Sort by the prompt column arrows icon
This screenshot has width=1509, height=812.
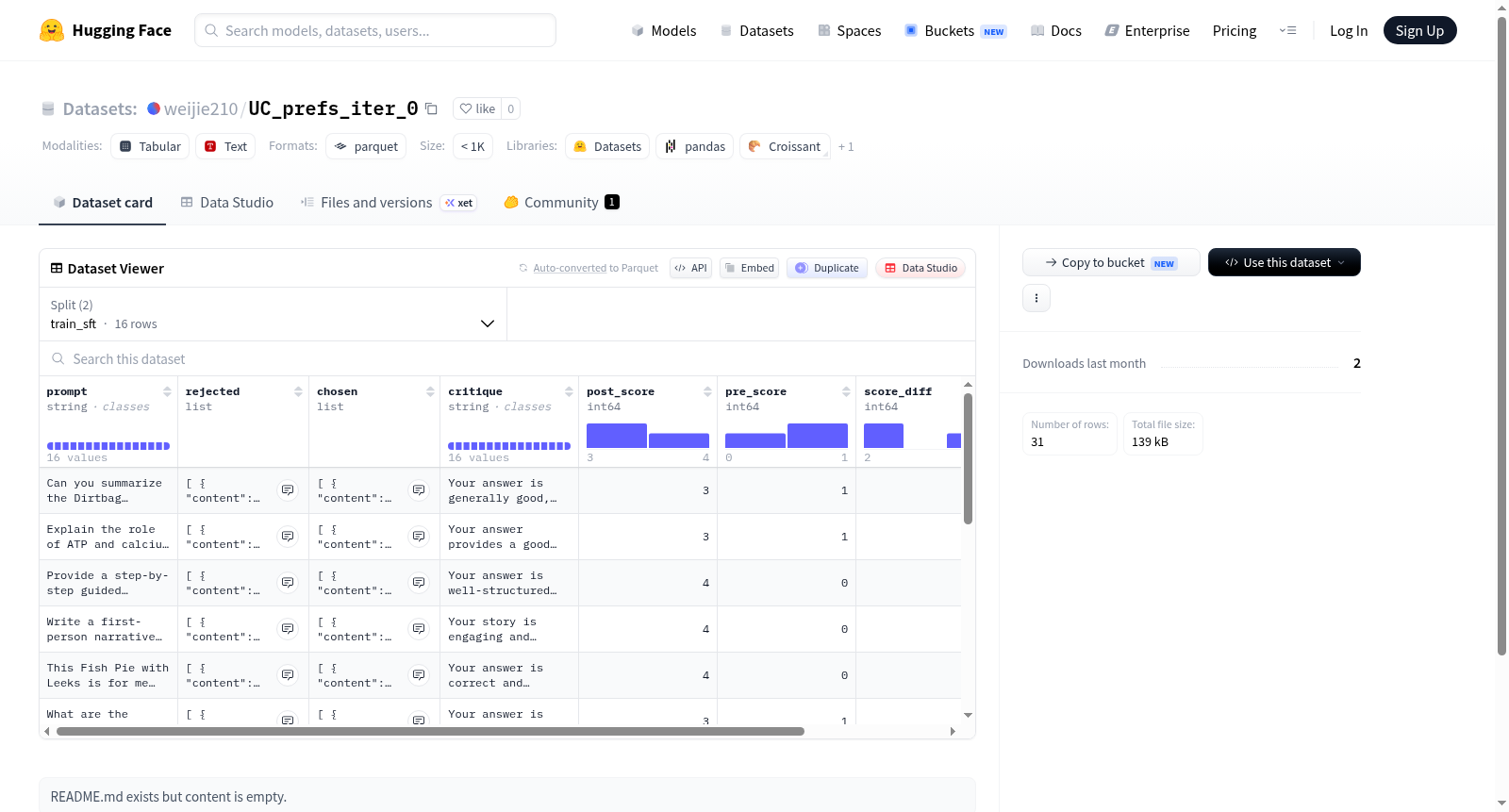[x=167, y=391]
